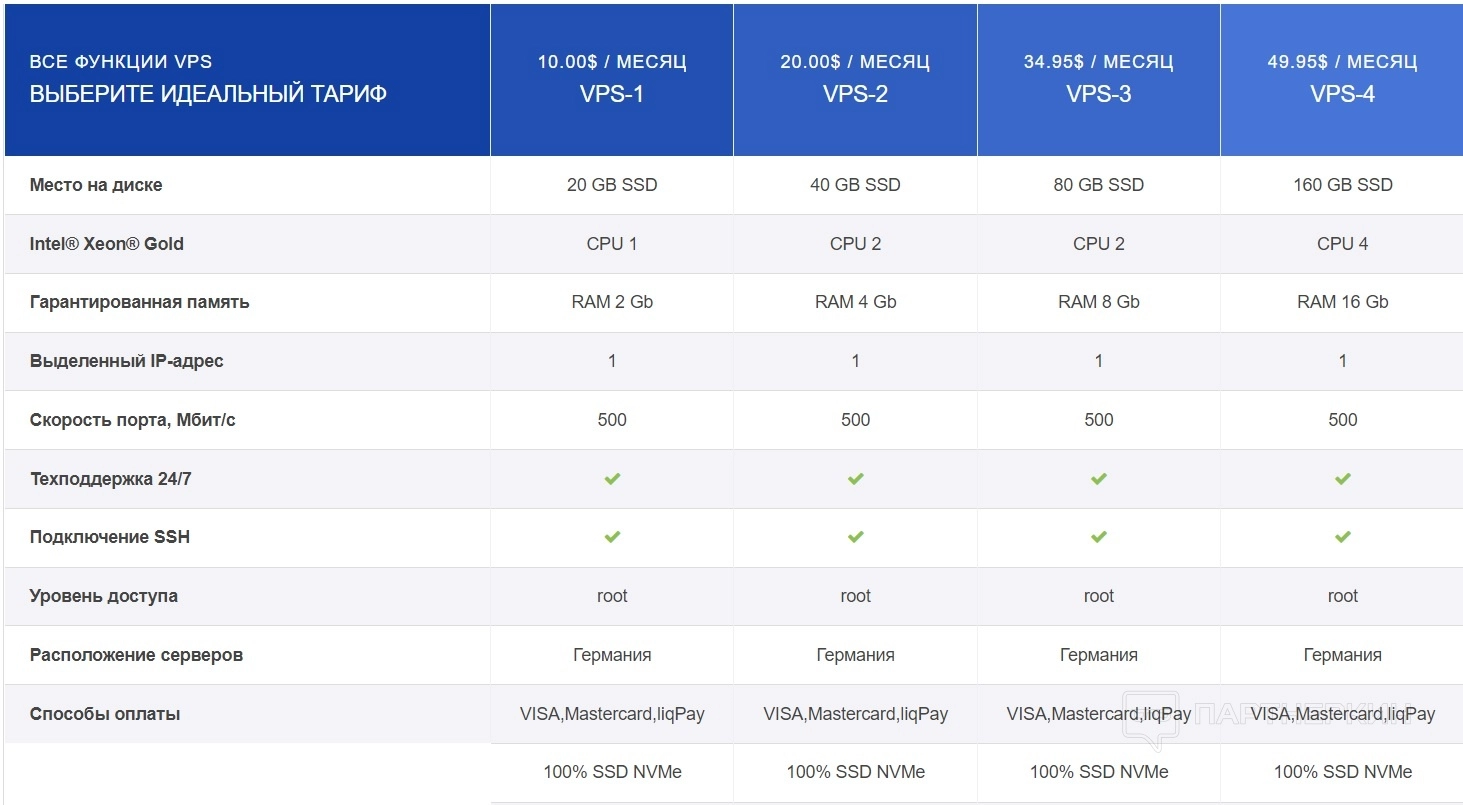Click the Техподдержка 24/7 checkmark for VPS-1
Screen dimensions: 1463x805
612,479
